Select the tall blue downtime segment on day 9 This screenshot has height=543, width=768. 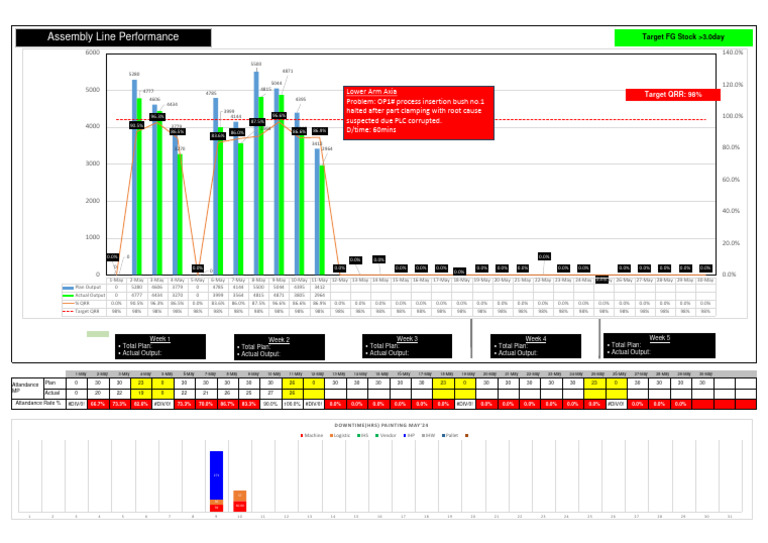216,475
